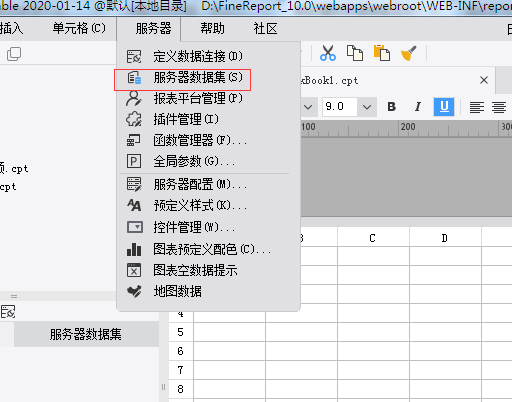Click the 服务器配置 server icon
The height and width of the screenshot is (402, 512).
134,184
